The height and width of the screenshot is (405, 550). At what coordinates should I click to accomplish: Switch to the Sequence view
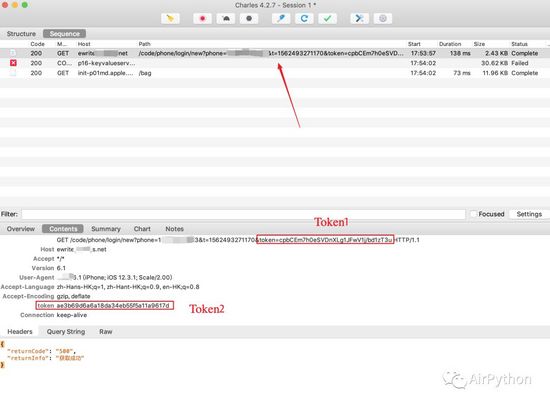coord(65,34)
